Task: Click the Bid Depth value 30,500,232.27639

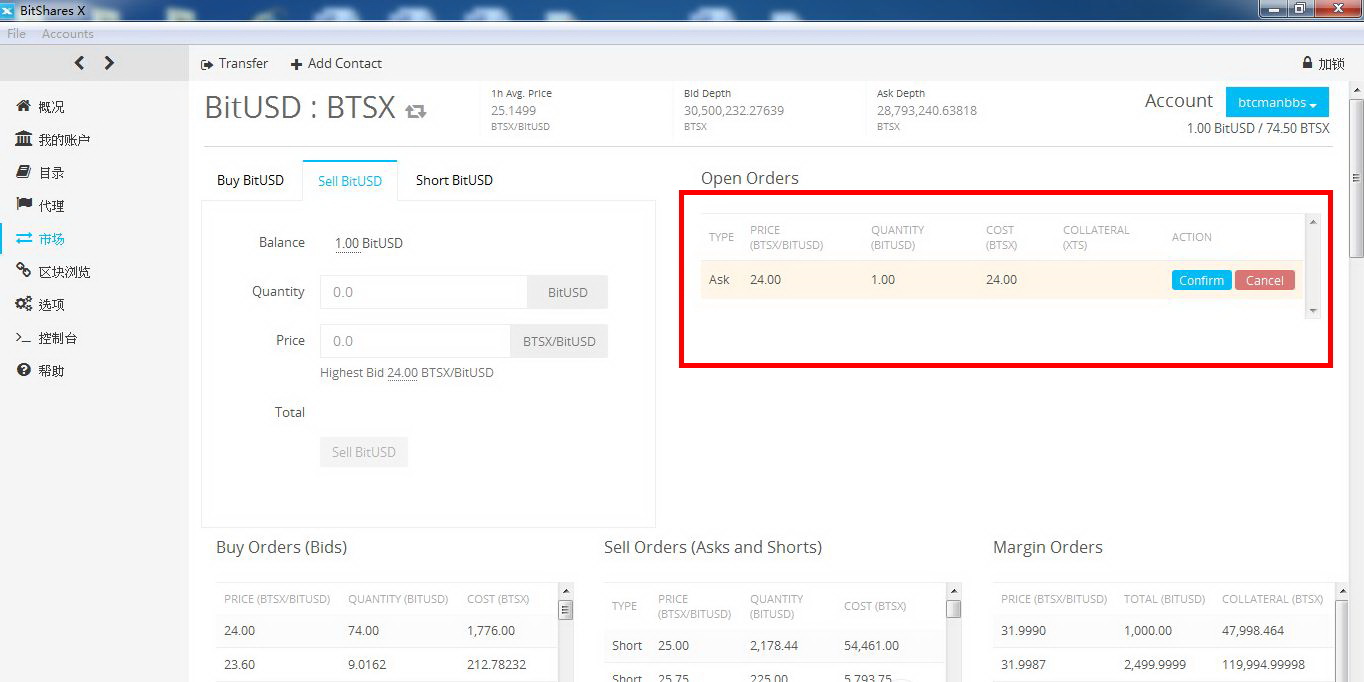Action: 734,110
